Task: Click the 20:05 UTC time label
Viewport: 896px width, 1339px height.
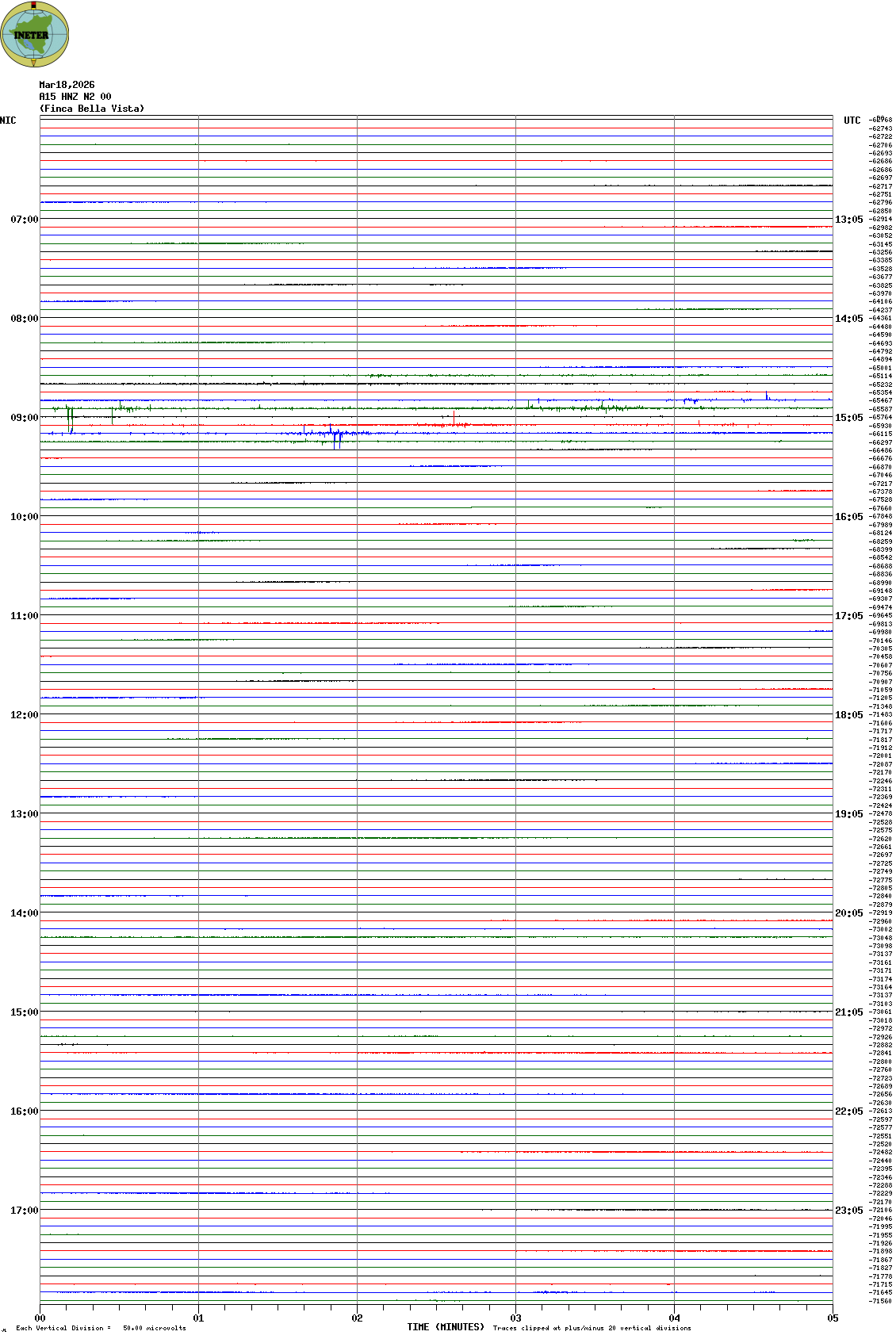Action: pyautogui.click(x=848, y=913)
